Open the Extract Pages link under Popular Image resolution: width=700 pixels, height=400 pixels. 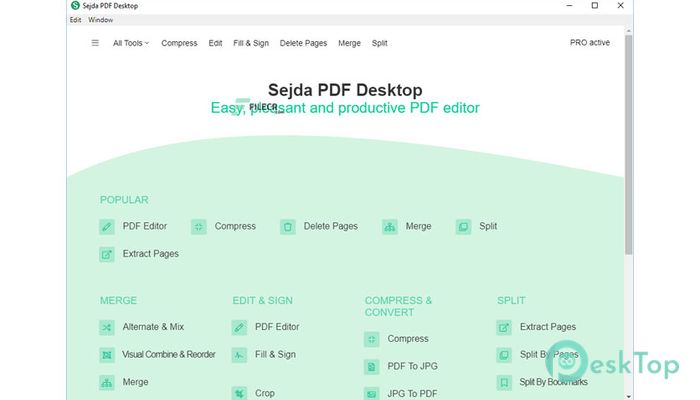(x=150, y=254)
